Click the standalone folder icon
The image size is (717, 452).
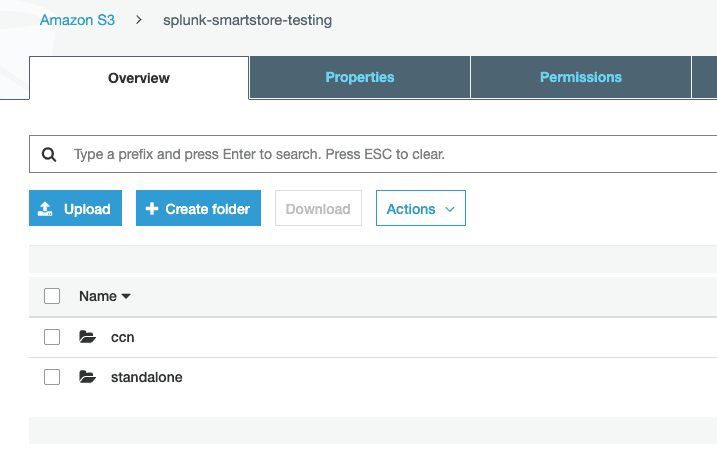click(x=87, y=377)
